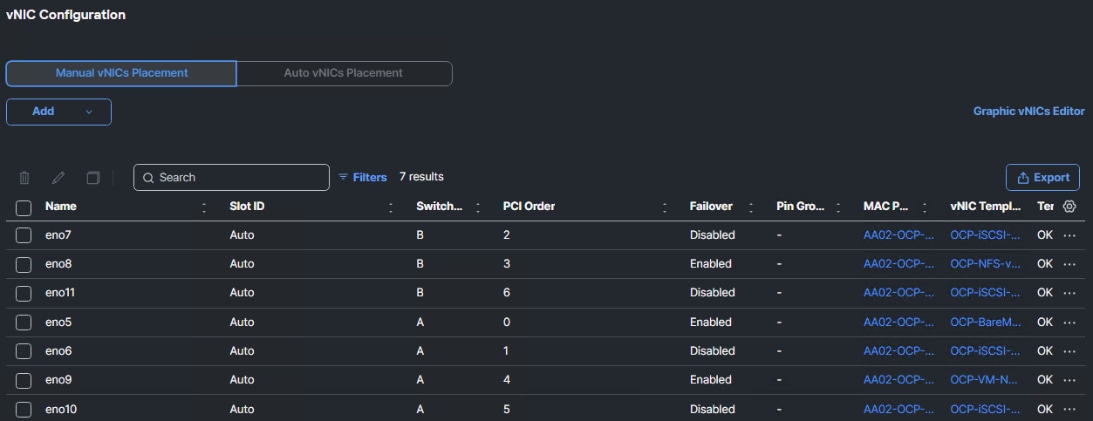Image resolution: width=1093 pixels, height=421 pixels.
Task: Switch to the Auto vNICs Placement tab
Action: point(343,73)
